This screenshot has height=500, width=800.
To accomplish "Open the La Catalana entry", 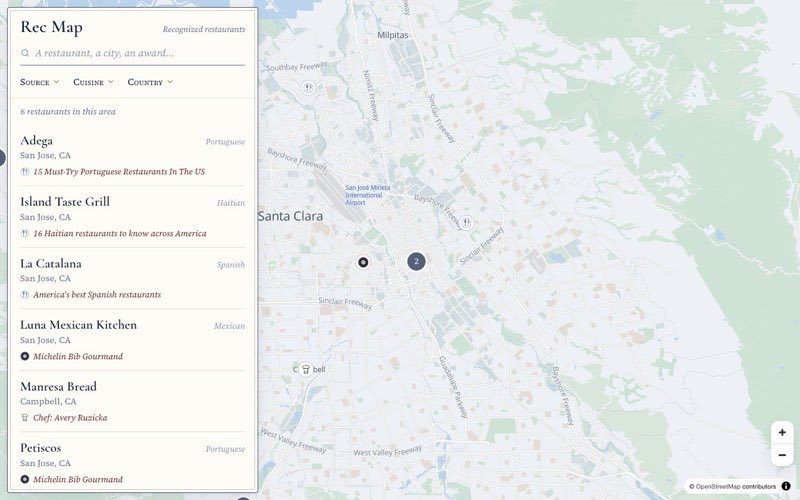I will [x=133, y=278].
